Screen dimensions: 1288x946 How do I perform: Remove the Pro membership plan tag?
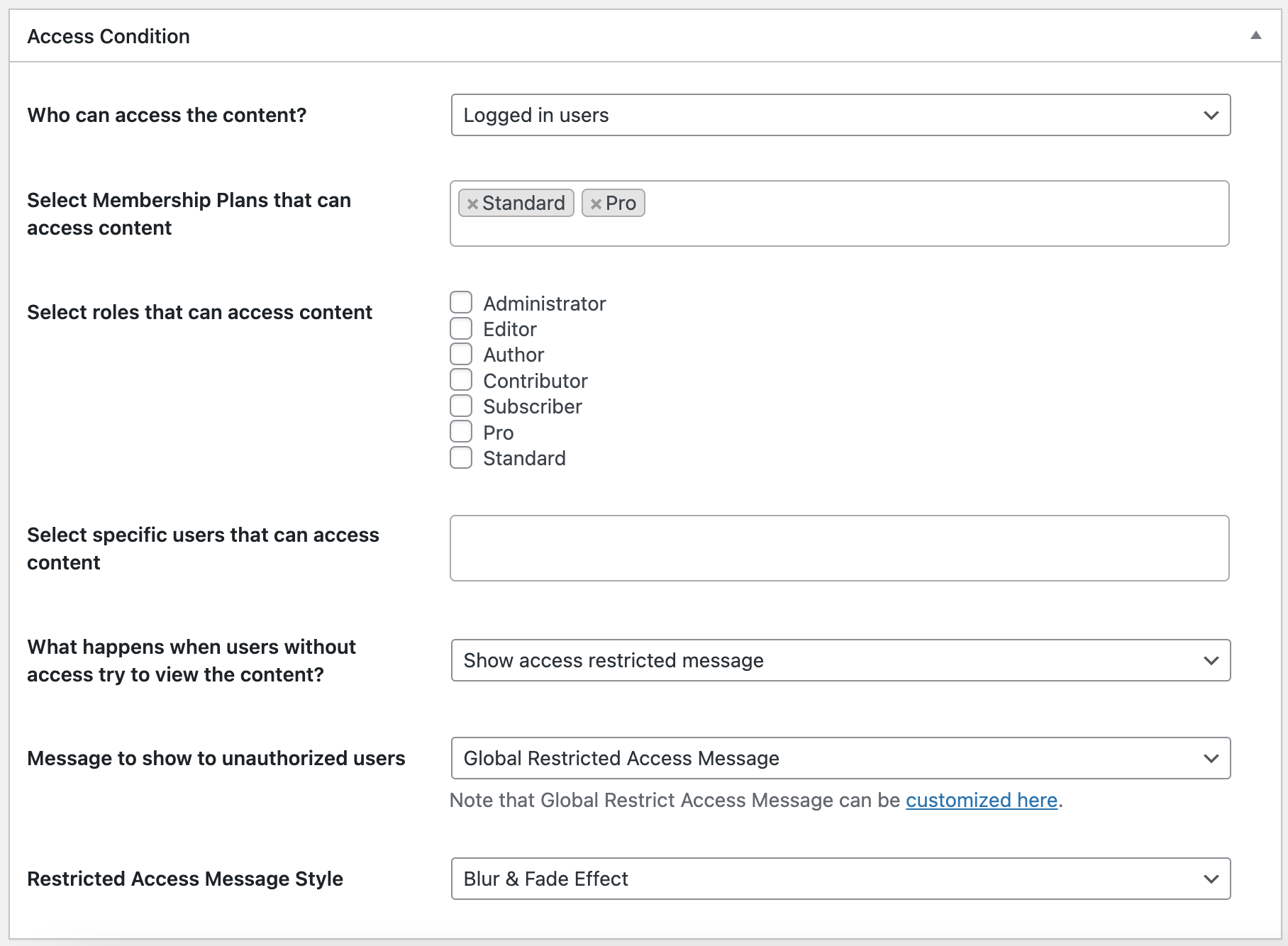596,204
